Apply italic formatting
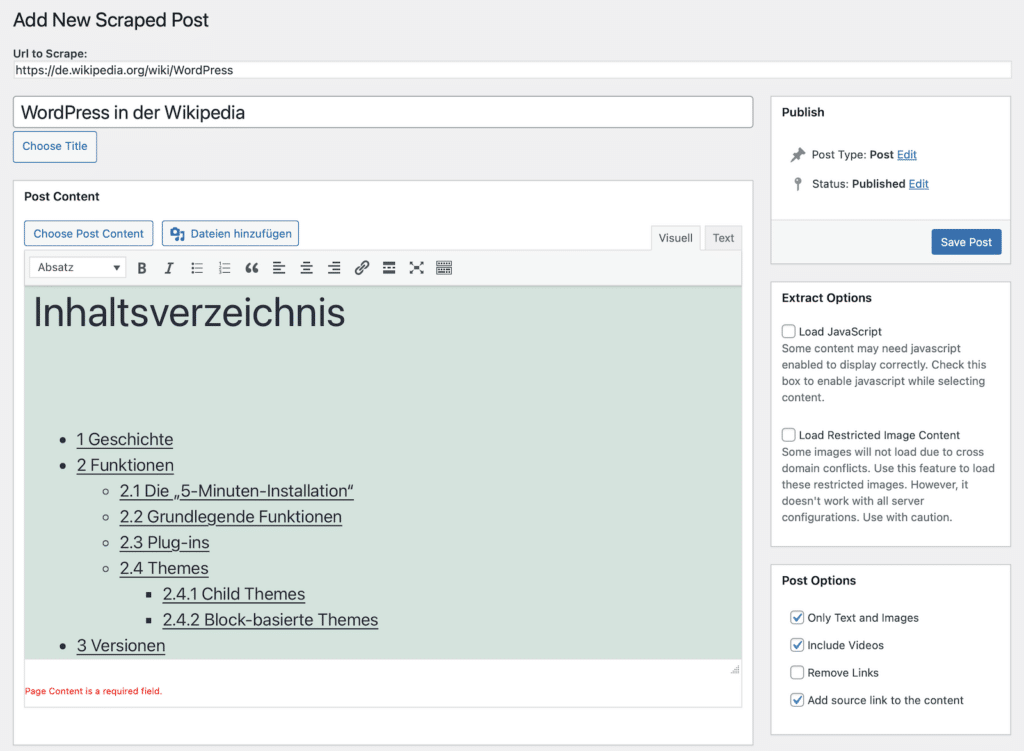The width and height of the screenshot is (1024, 751). [169, 268]
